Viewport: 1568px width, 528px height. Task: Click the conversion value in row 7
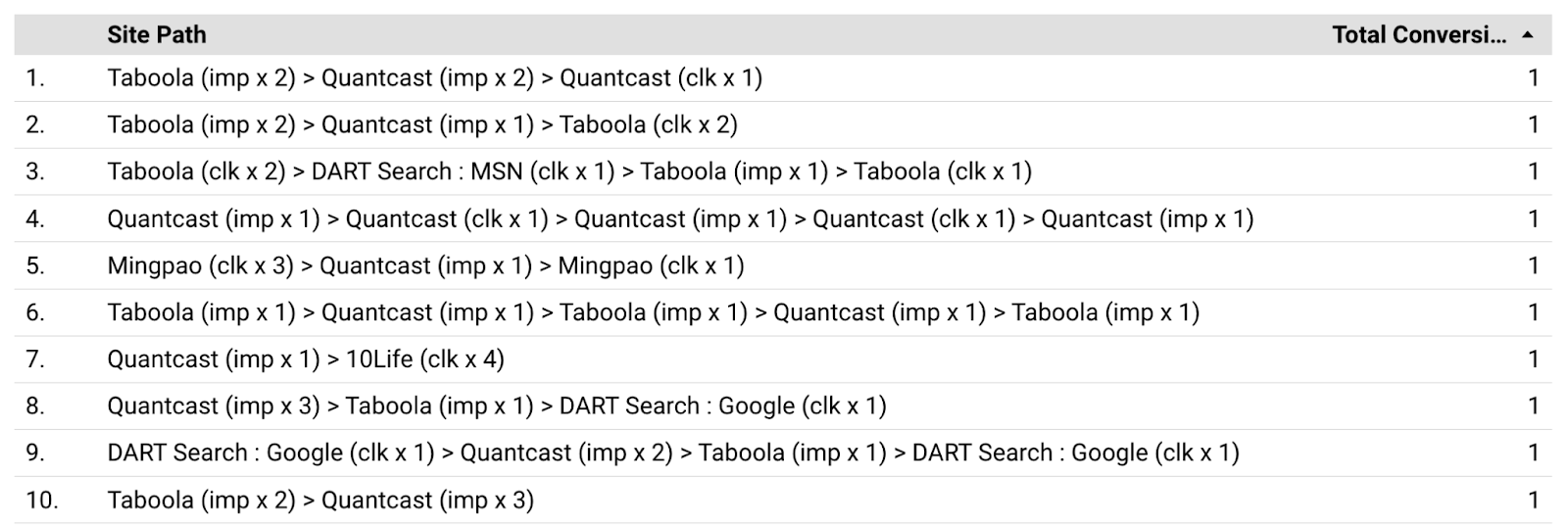tap(1533, 360)
